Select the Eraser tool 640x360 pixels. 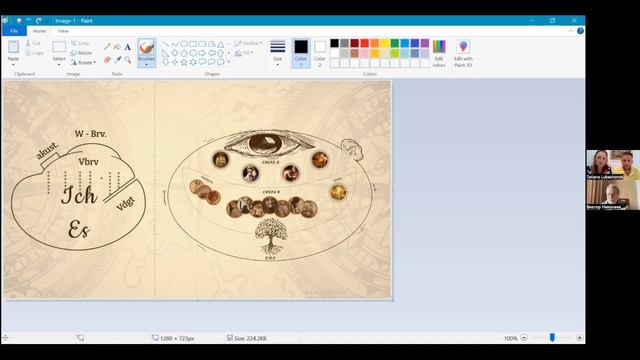(107, 60)
